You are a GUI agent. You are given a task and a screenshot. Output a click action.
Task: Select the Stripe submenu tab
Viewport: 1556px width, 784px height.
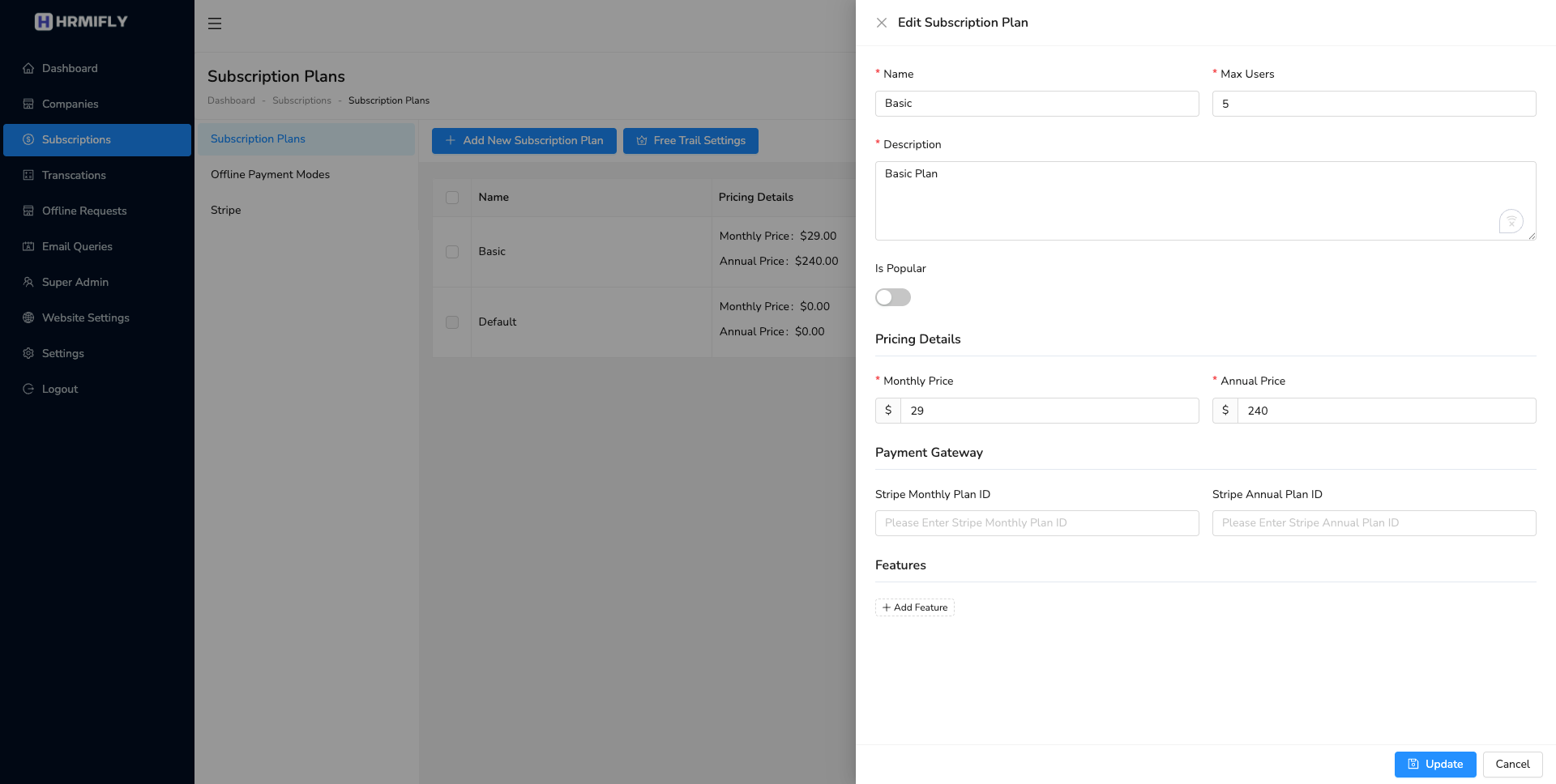click(x=306, y=211)
